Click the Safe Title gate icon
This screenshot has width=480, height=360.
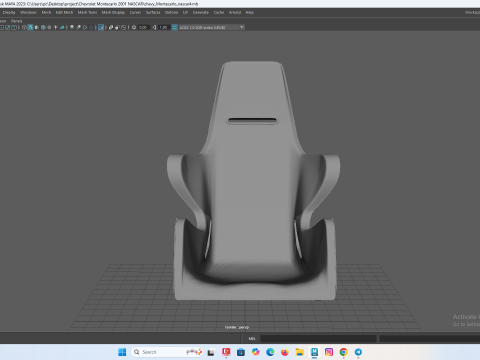tap(14, 27)
